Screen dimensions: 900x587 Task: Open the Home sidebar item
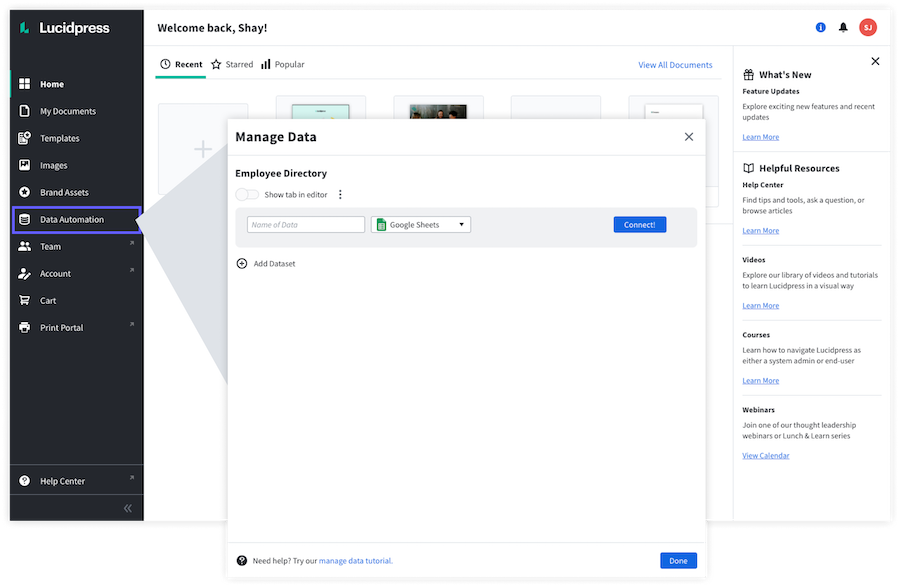76,84
